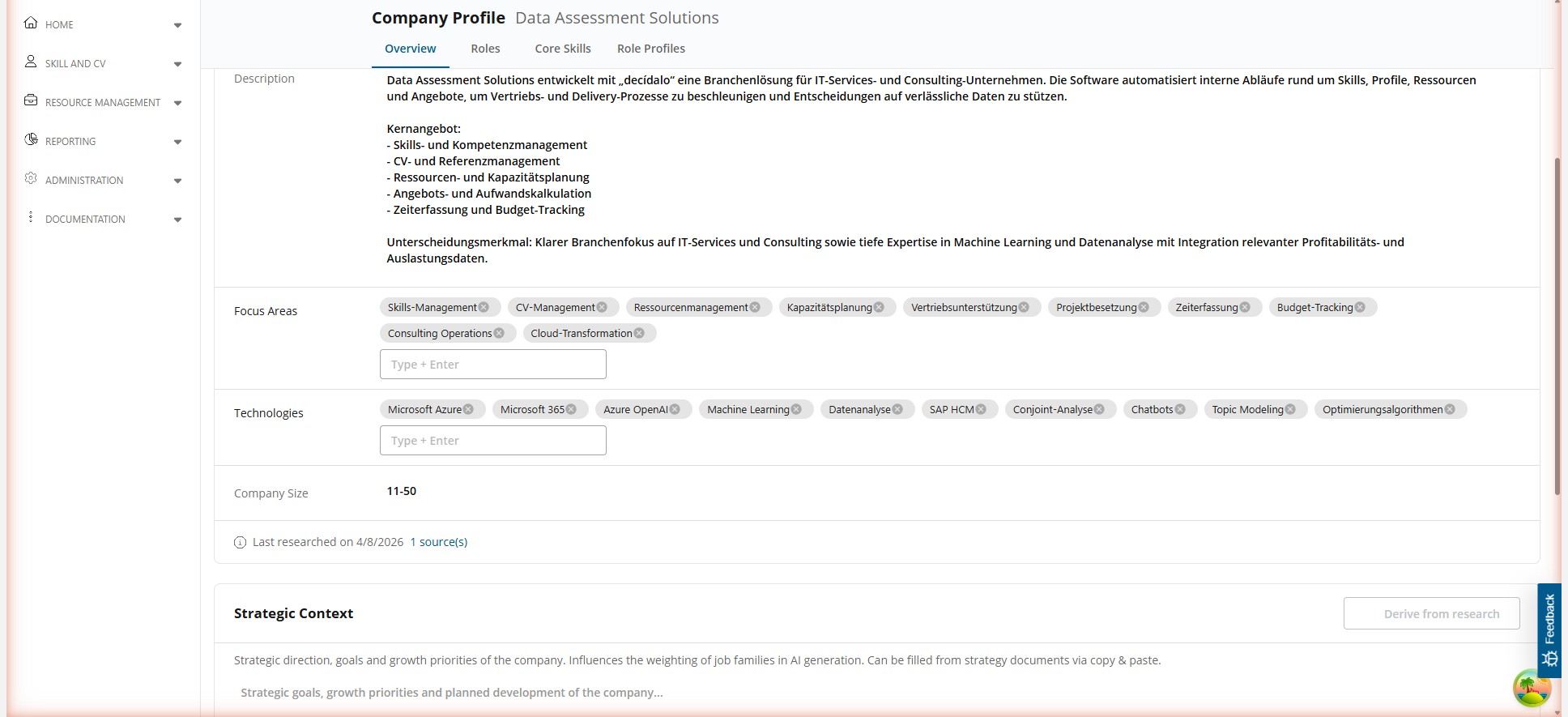Open the palm tree avatar icon

tap(1532, 688)
